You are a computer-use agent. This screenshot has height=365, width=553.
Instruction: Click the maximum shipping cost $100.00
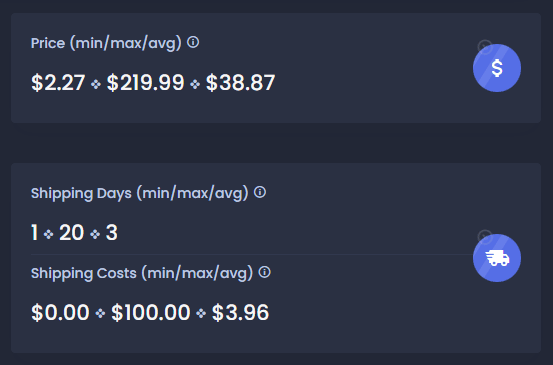click(x=151, y=312)
